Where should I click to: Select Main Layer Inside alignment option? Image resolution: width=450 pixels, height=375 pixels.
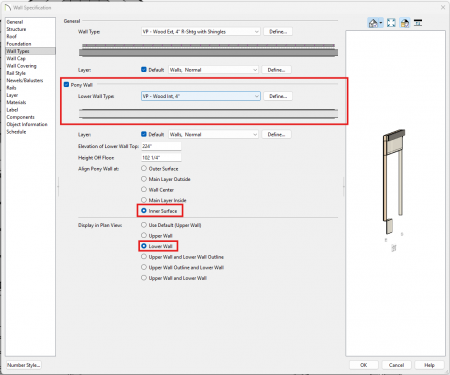144,200
